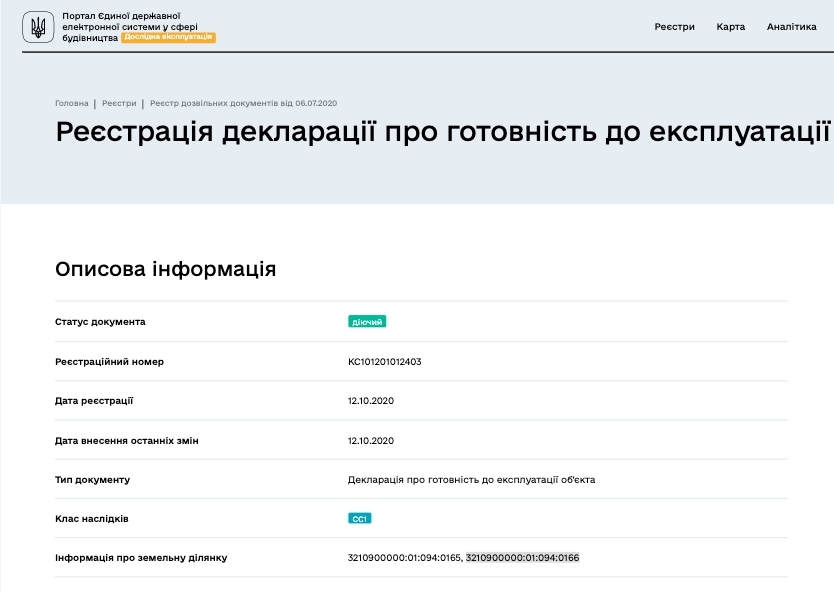Click the Дата внесення останніх змін label
834x593 pixels.
(x=127, y=441)
